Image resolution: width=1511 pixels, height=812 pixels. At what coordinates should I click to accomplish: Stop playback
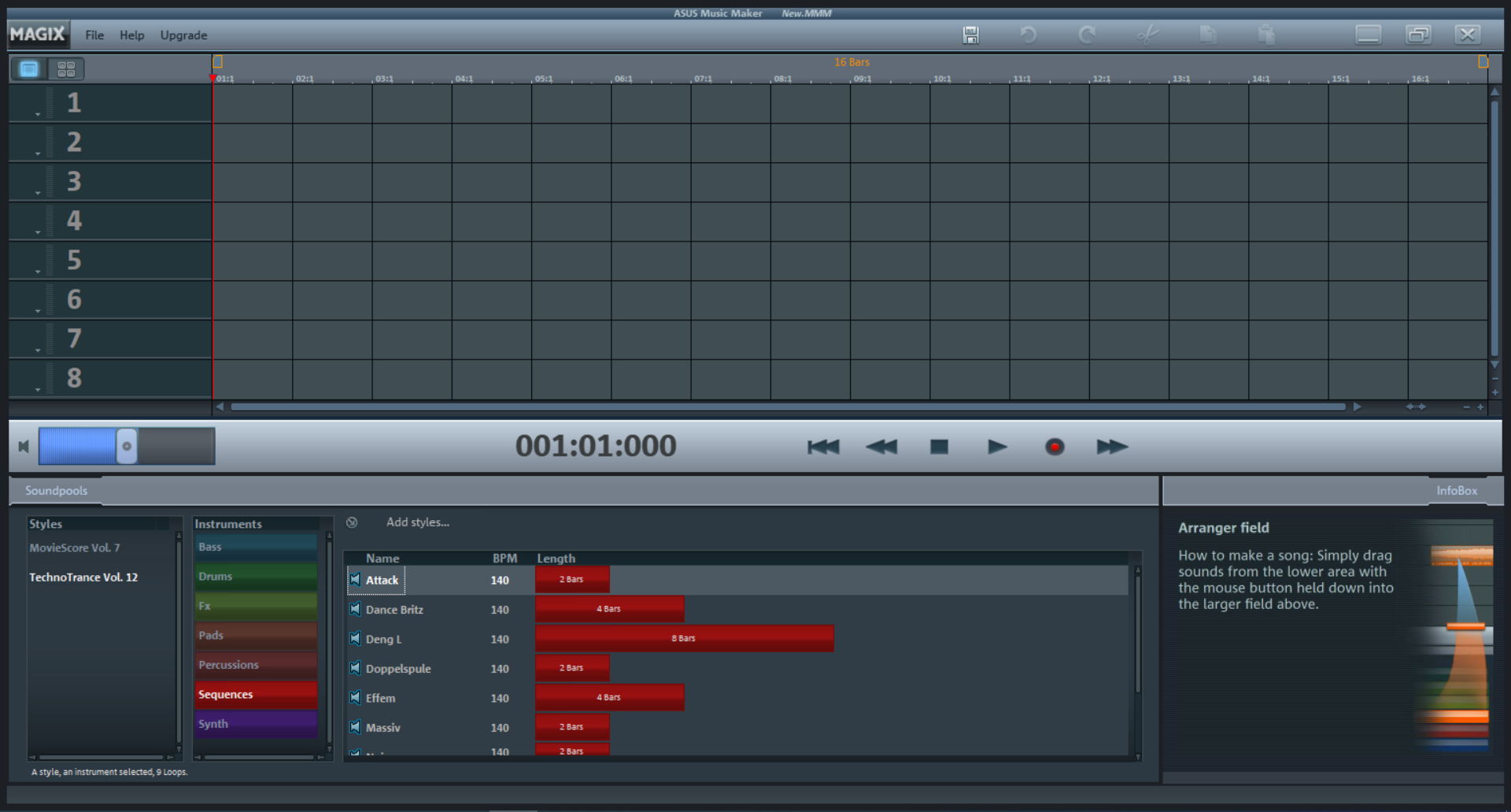[939, 447]
